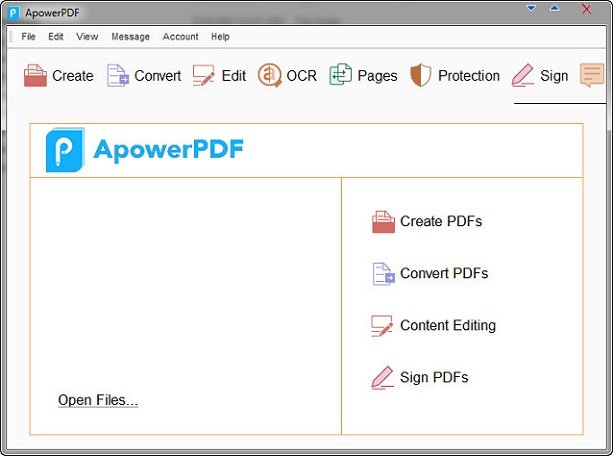
Task: Click the Protection toolbar label
Action: point(469,76)
